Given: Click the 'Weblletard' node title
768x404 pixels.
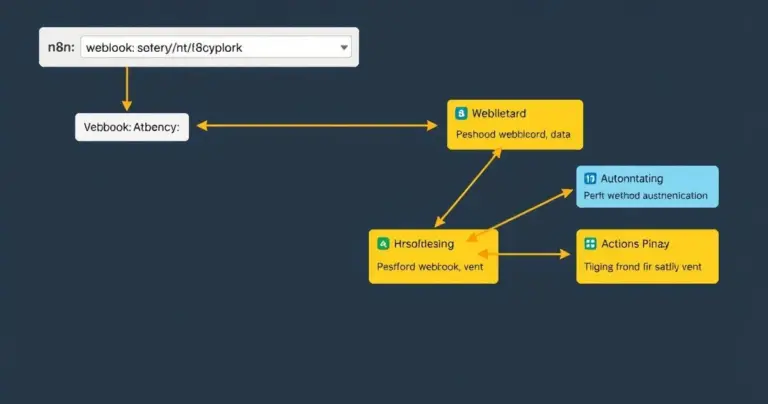Looking at the screenshot, I should (x=499, y=113).
